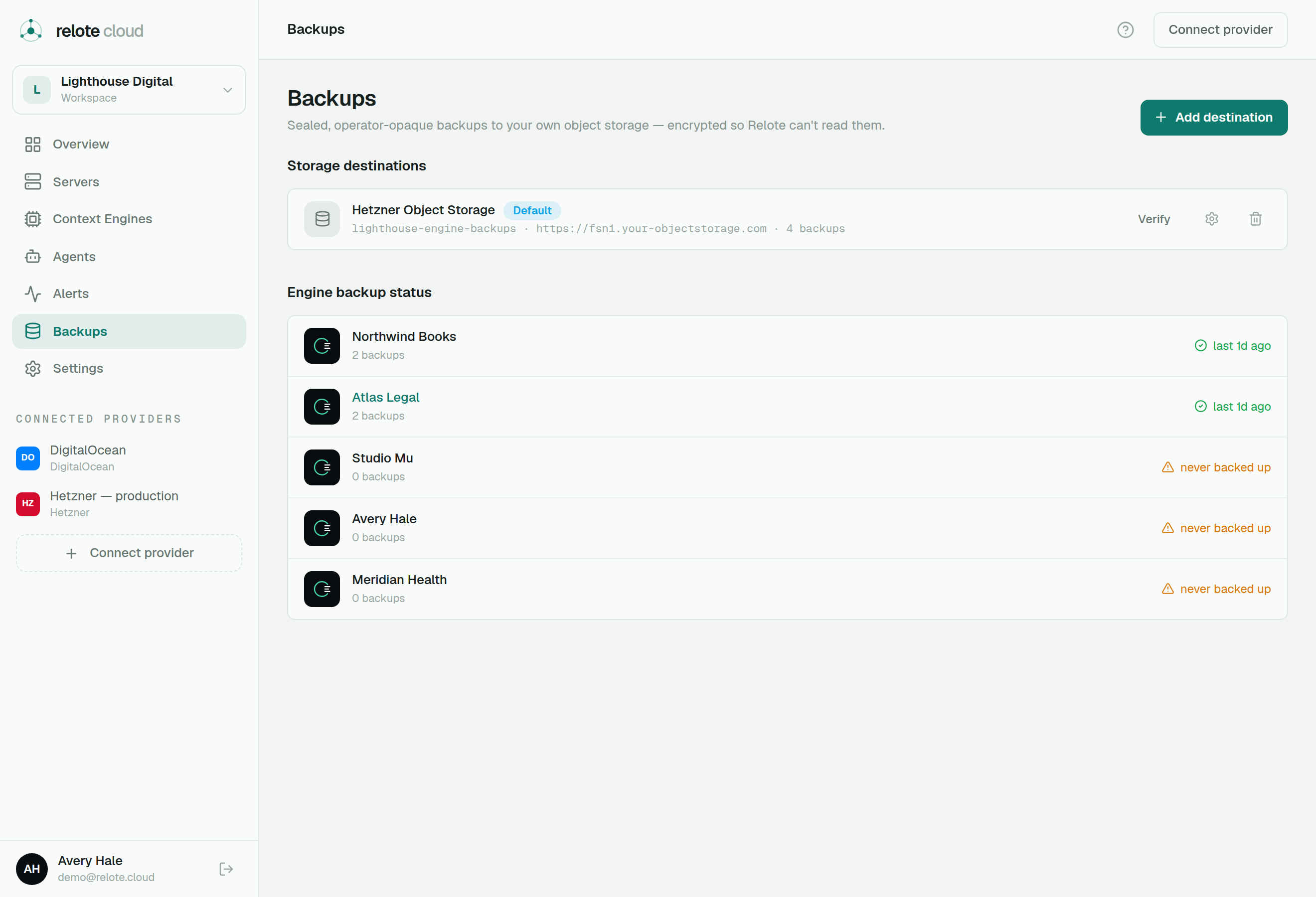Click the Add destination button
This screenshot has height=897, width=1316.
point(1213,117)
